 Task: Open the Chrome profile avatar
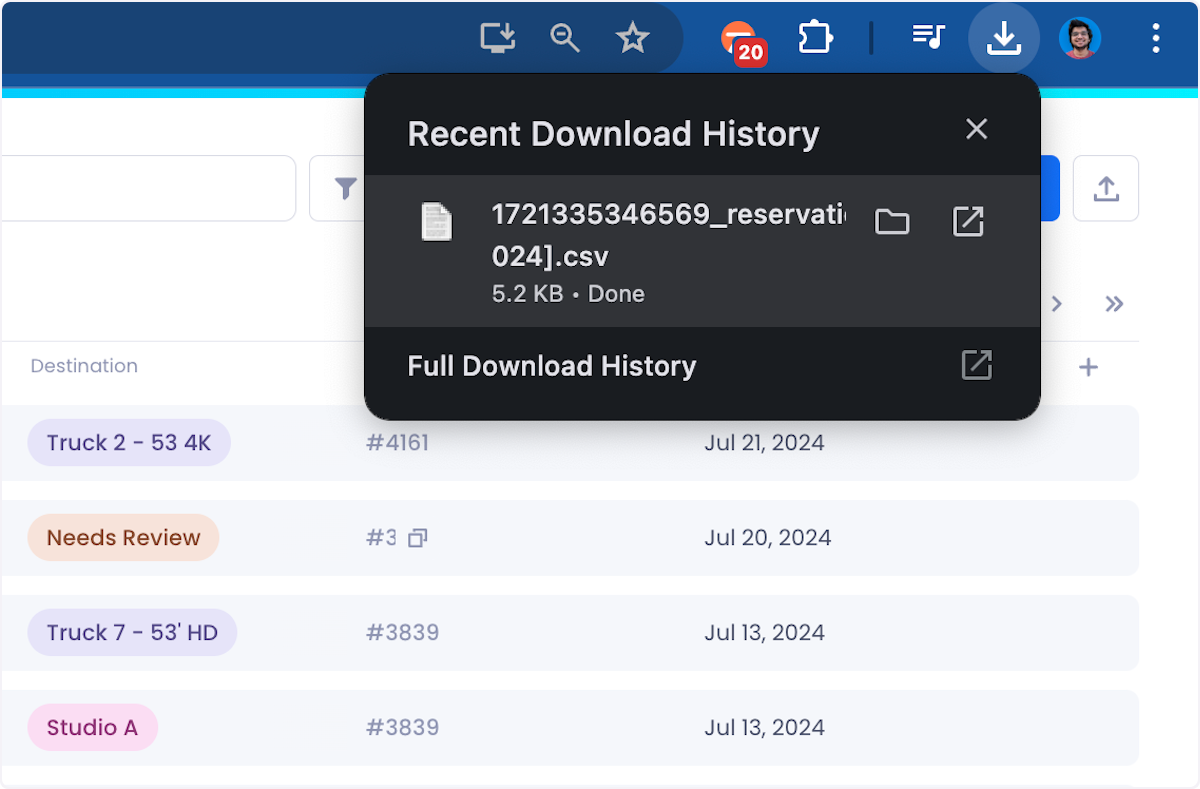point(1080,39)
